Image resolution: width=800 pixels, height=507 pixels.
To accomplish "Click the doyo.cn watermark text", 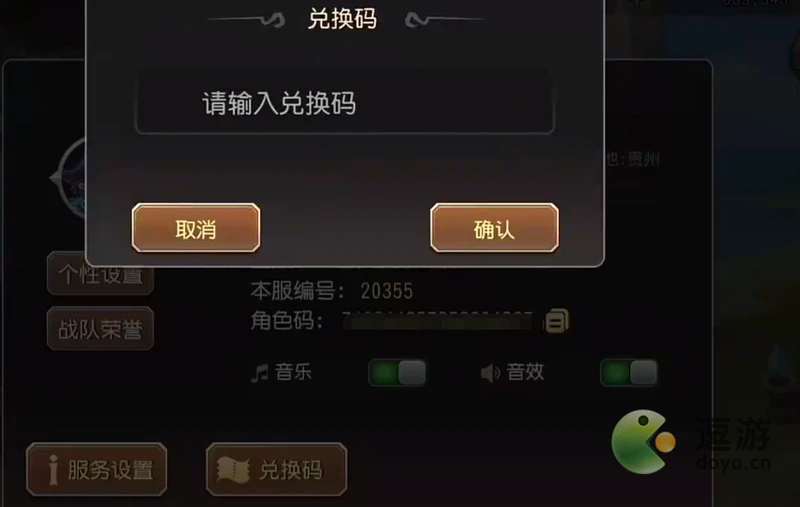I will pos(733,463).
